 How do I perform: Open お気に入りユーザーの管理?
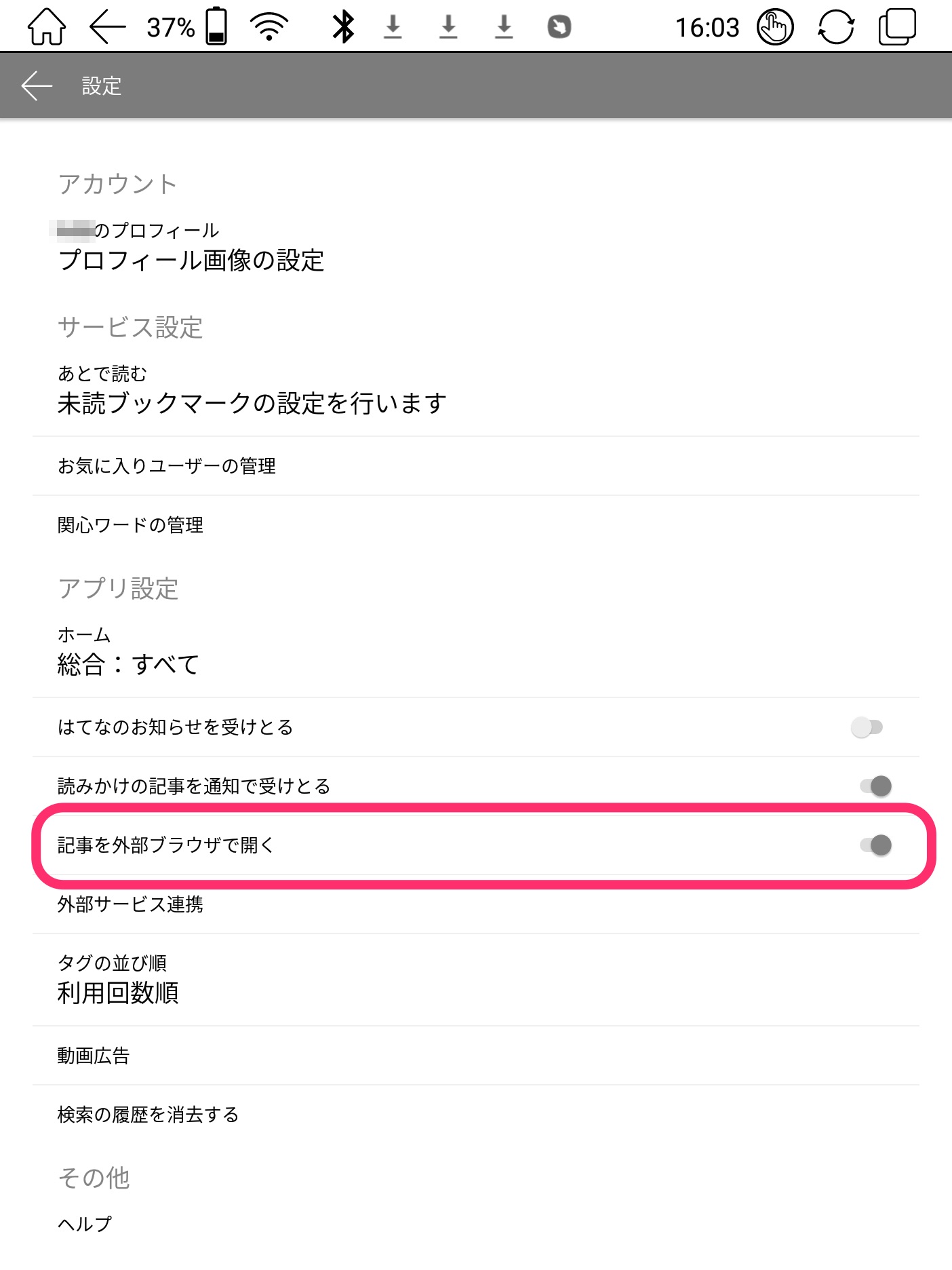[476, 466]
